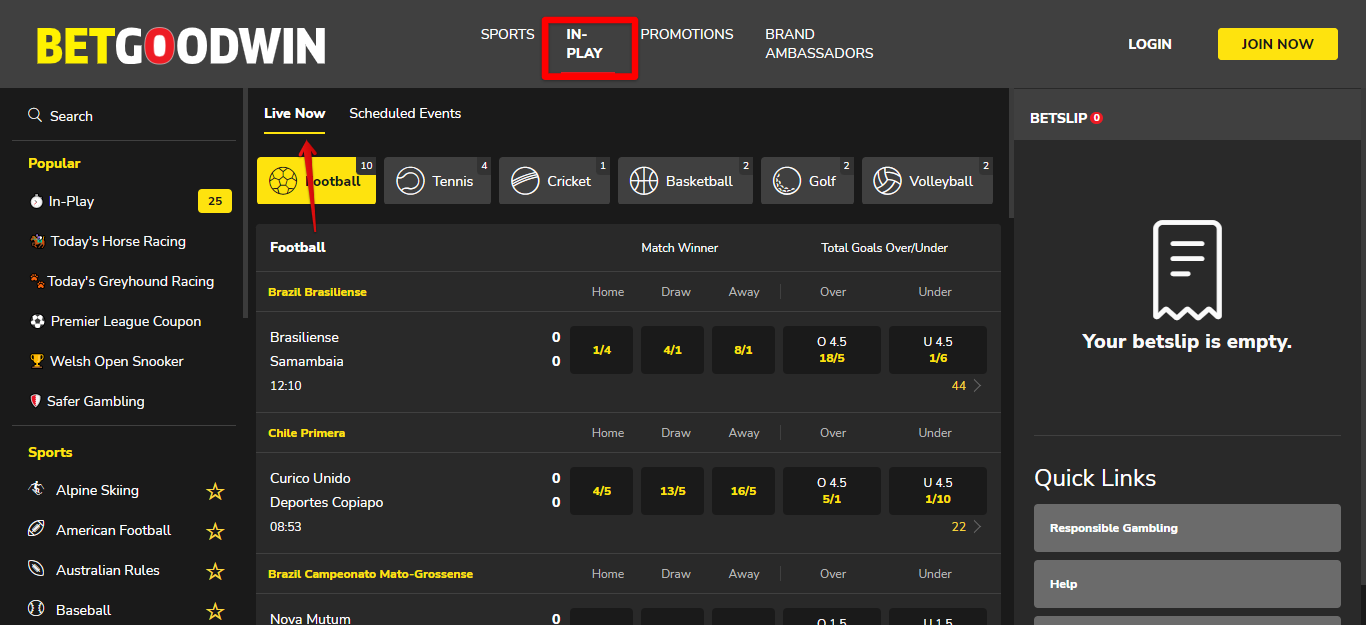Favourite Australian Rules with its star
Viewport: 1366px width, 625px height.
[x=215, y=571]
